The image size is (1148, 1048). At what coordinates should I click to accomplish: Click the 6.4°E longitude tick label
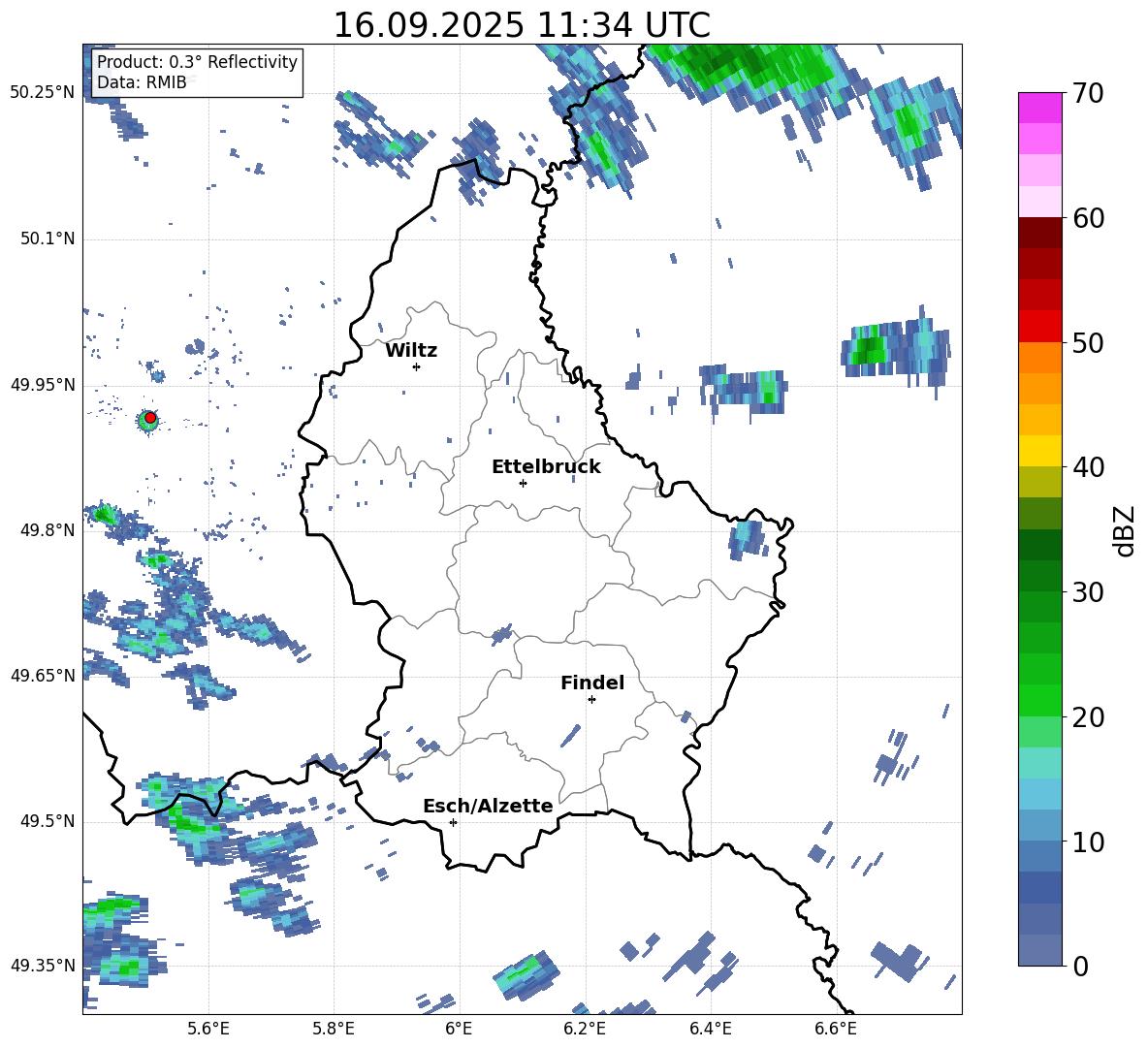pyautogui.click(x=710, y=1029)
